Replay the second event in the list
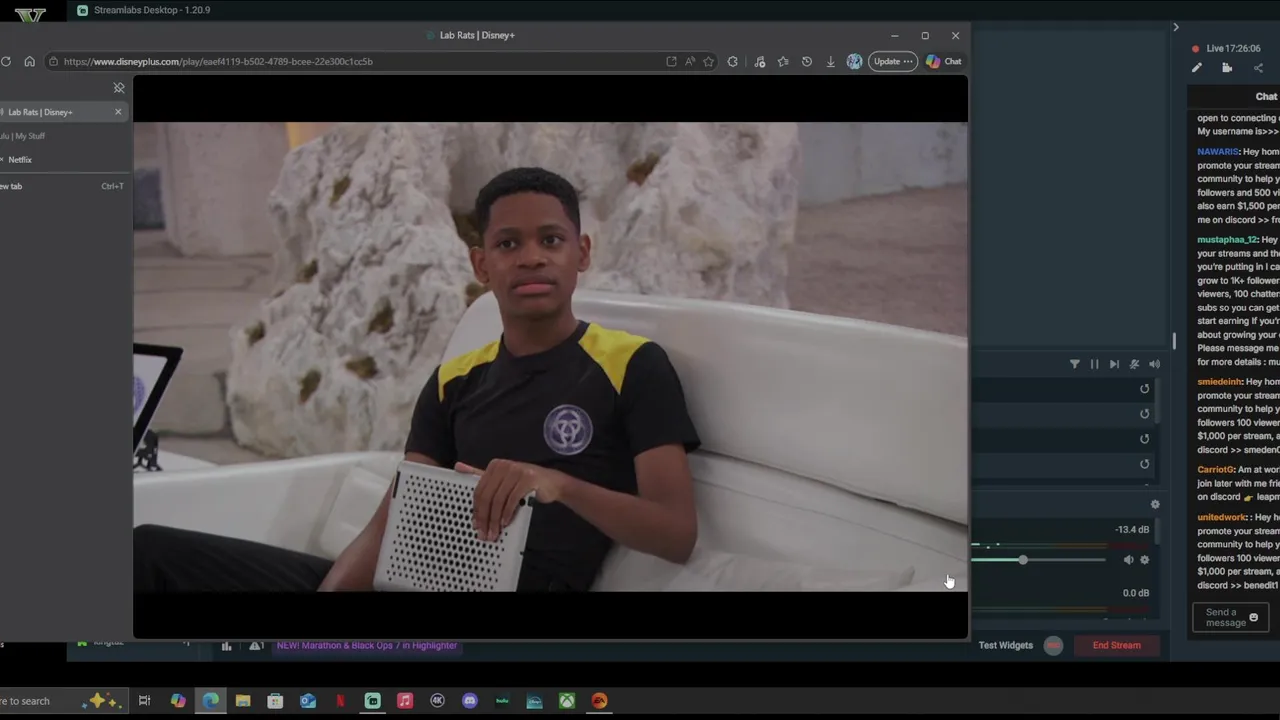1280x720 pixels. pos(1144,414)
